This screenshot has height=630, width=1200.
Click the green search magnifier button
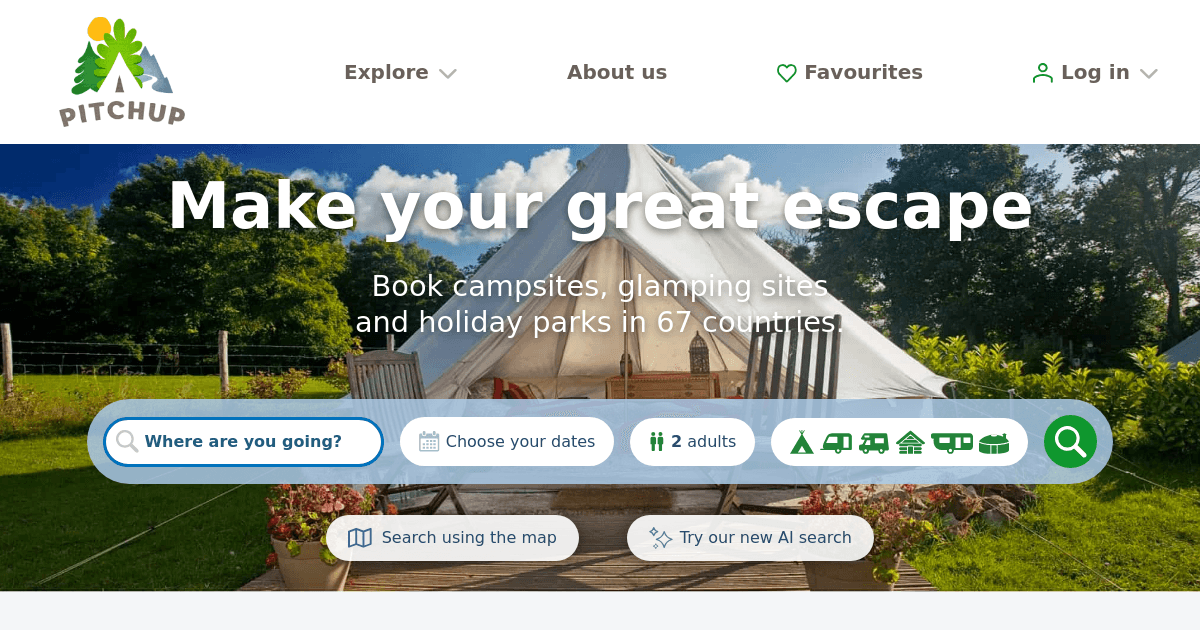[1070, 441]
